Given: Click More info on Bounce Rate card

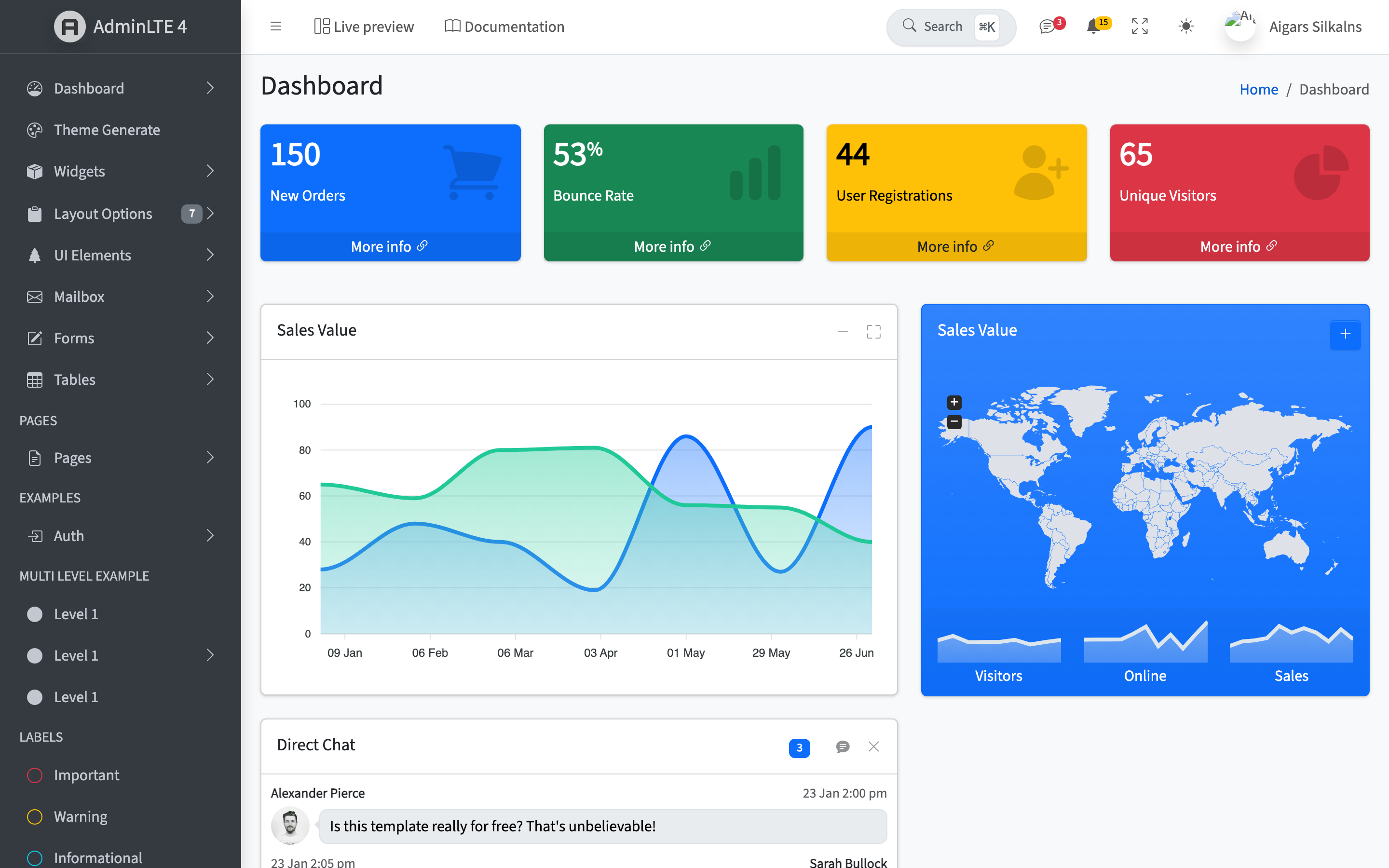Looking at the screenshot, I should point(673,246).
